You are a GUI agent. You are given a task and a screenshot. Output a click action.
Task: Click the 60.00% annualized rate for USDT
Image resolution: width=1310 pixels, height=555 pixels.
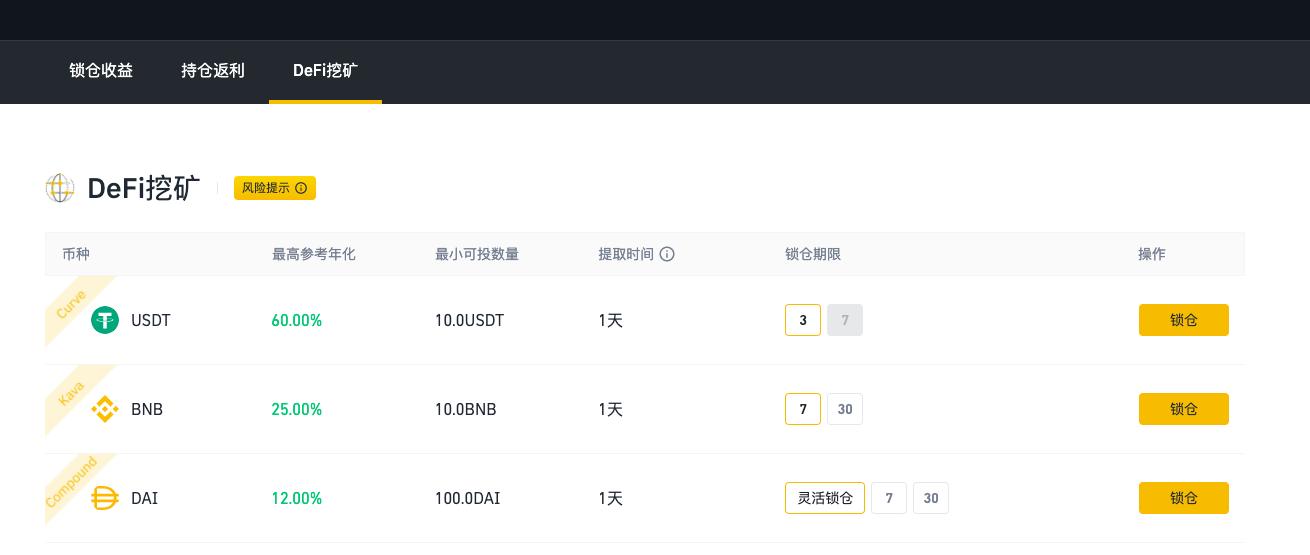(297, 320)
